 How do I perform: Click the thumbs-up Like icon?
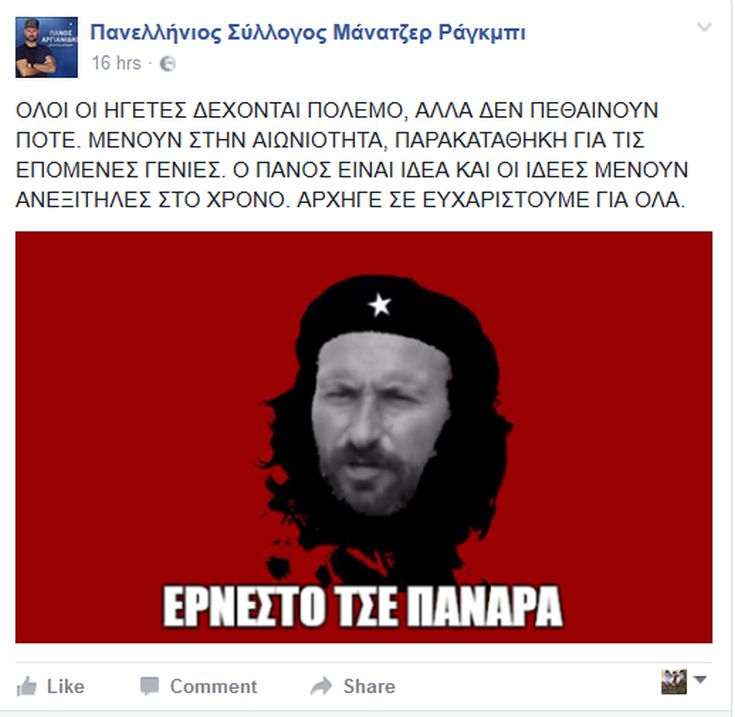[26, 687]
